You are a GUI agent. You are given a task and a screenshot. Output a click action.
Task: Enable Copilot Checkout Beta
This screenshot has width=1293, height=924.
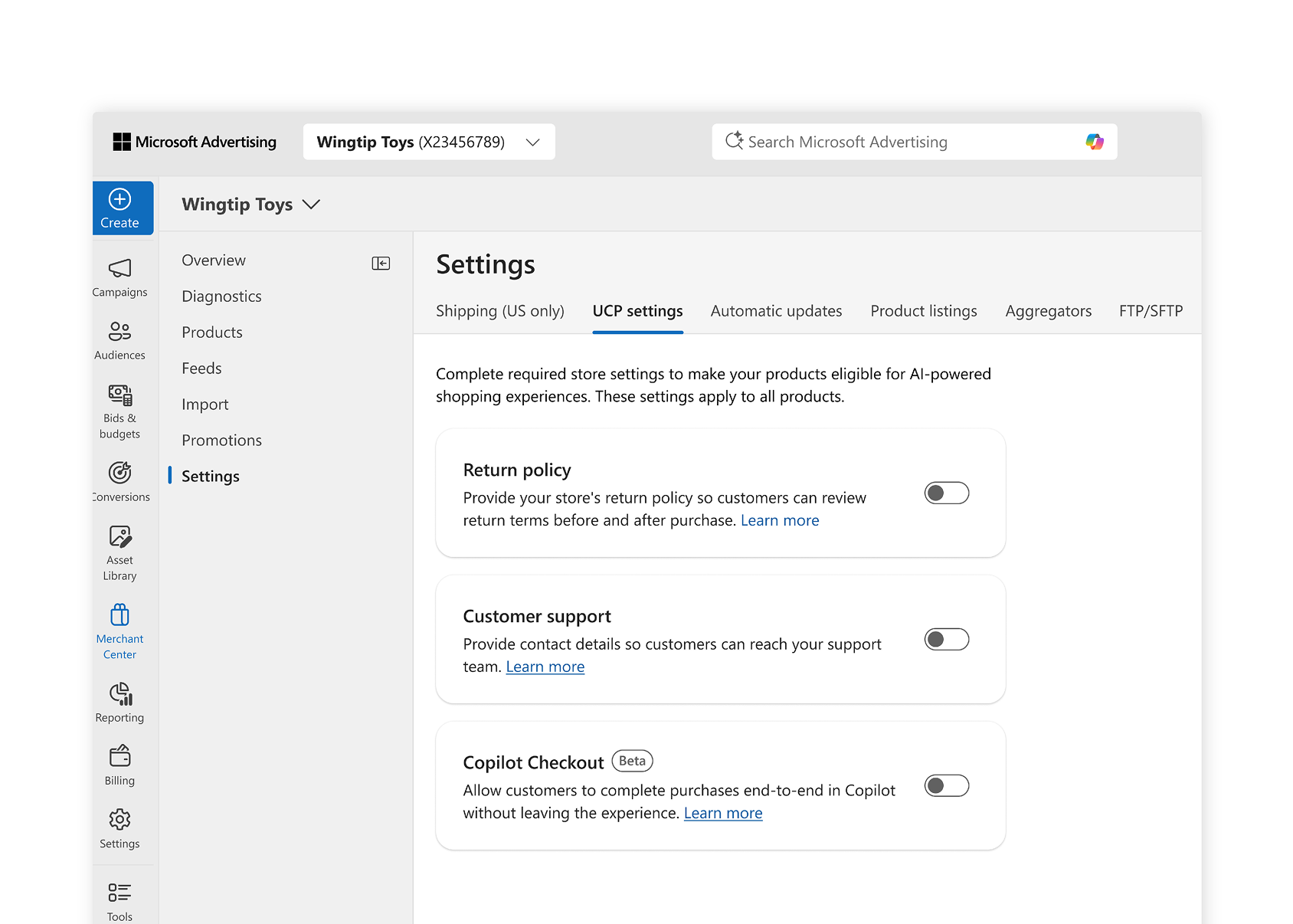(947, 785)
